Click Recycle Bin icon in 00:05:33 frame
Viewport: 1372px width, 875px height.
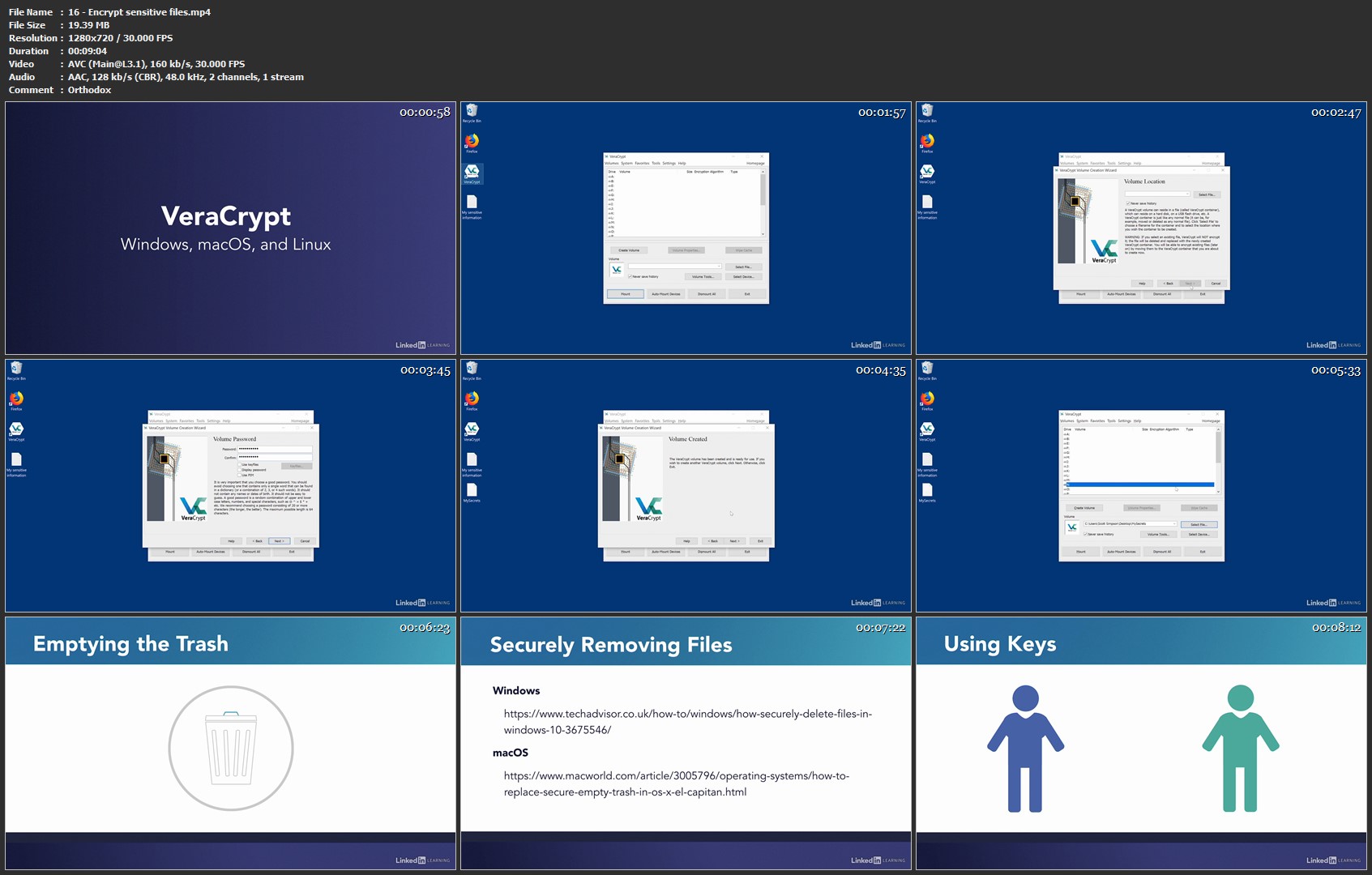tap(927, 369)
